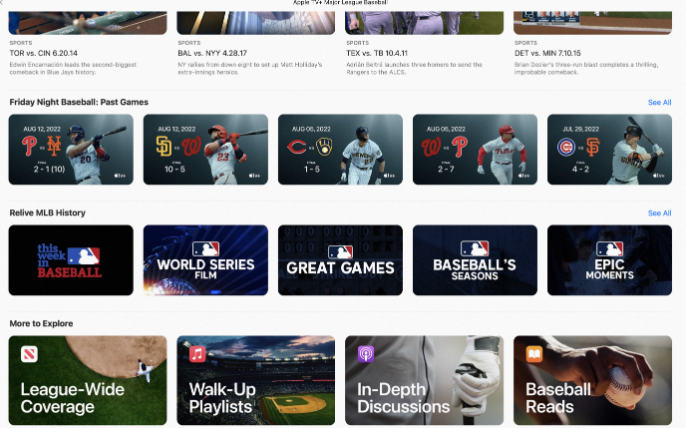Select the TEX vs. TB 10.4.11 game title

coord(377,53)
